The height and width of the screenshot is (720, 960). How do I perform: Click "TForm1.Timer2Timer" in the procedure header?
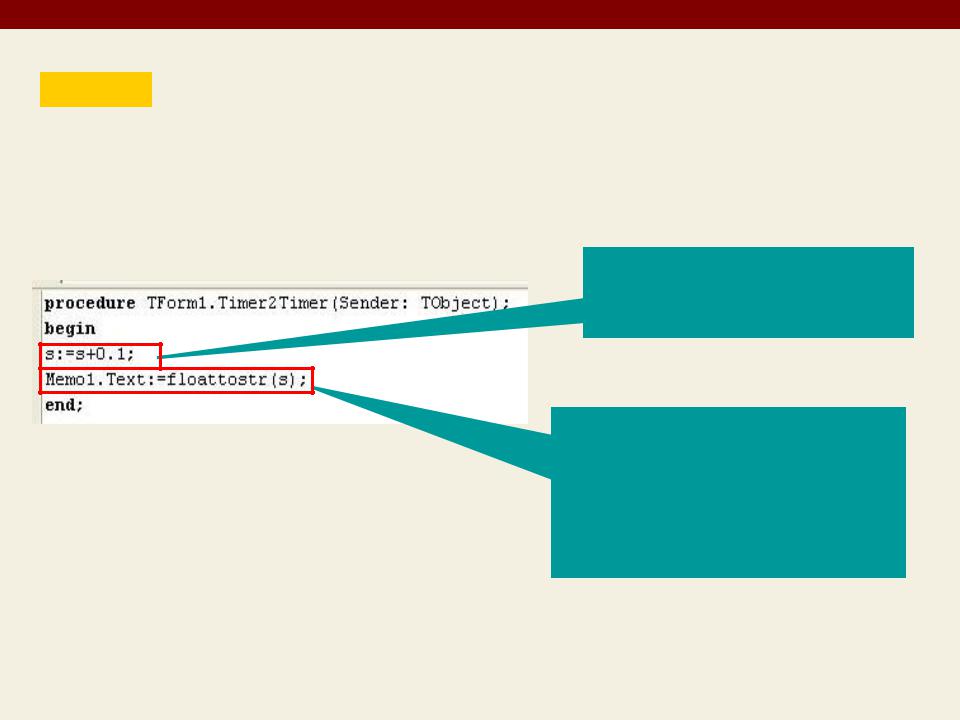(238, 303)
